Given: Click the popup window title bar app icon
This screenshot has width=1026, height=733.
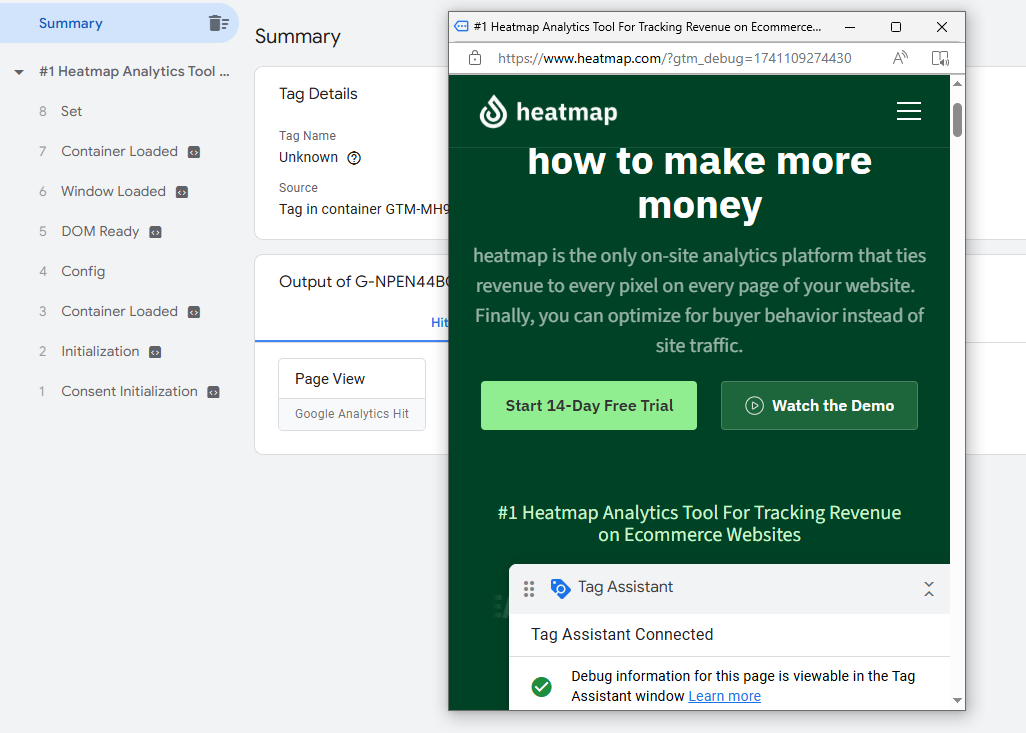Looking at the screenshot, I should click(461, 27).
